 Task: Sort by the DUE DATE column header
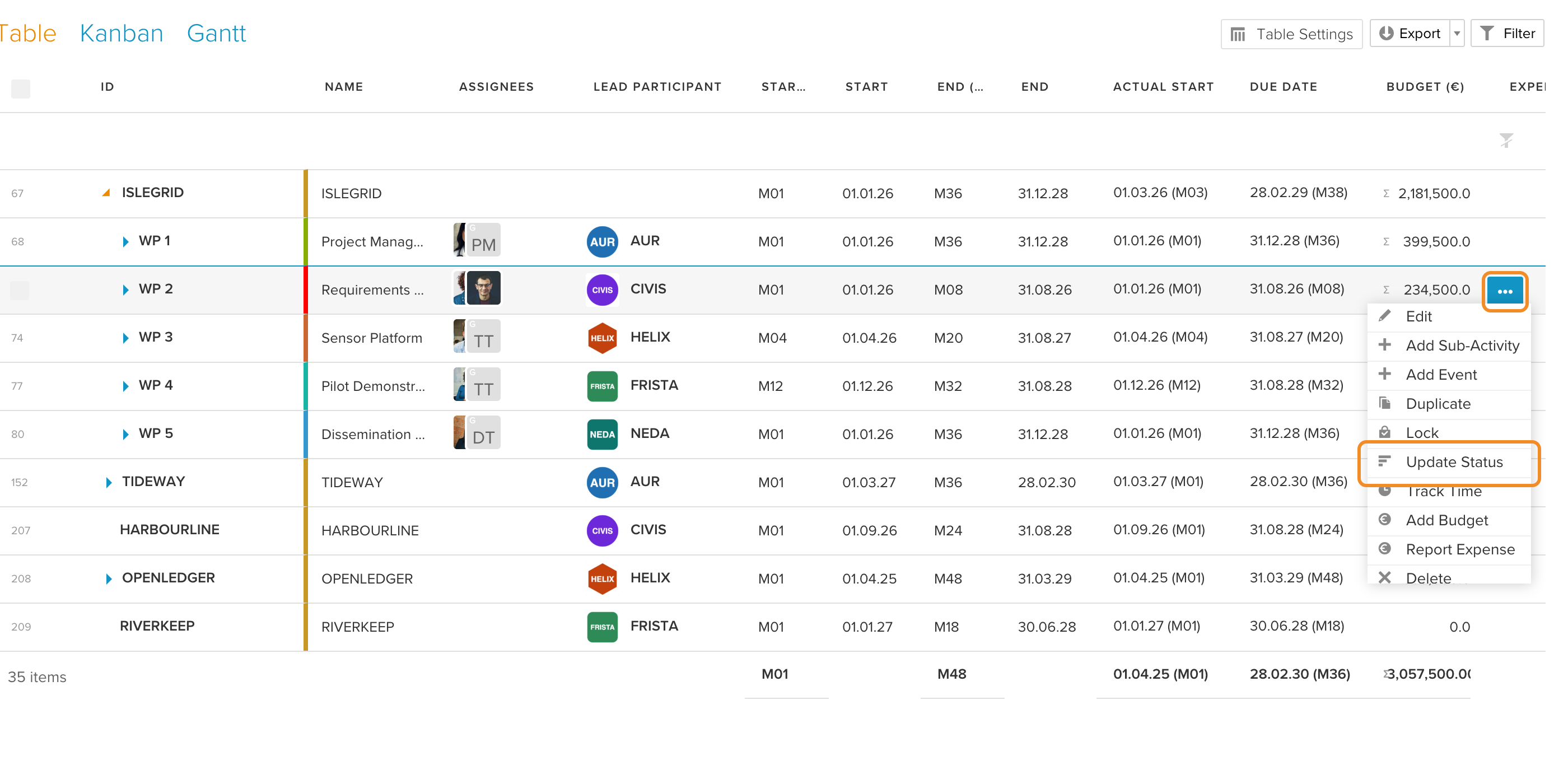click(x=1283, y=86)
